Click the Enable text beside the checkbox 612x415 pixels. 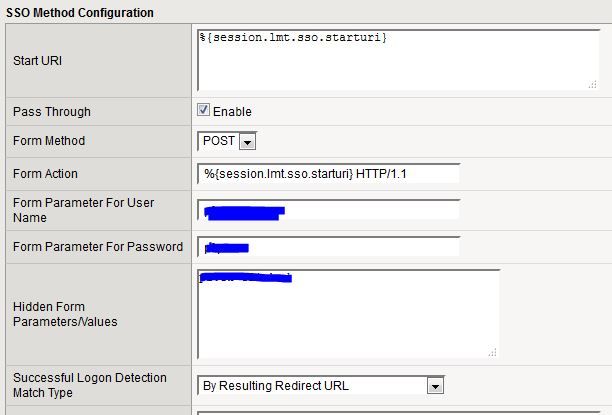point(232,112)
